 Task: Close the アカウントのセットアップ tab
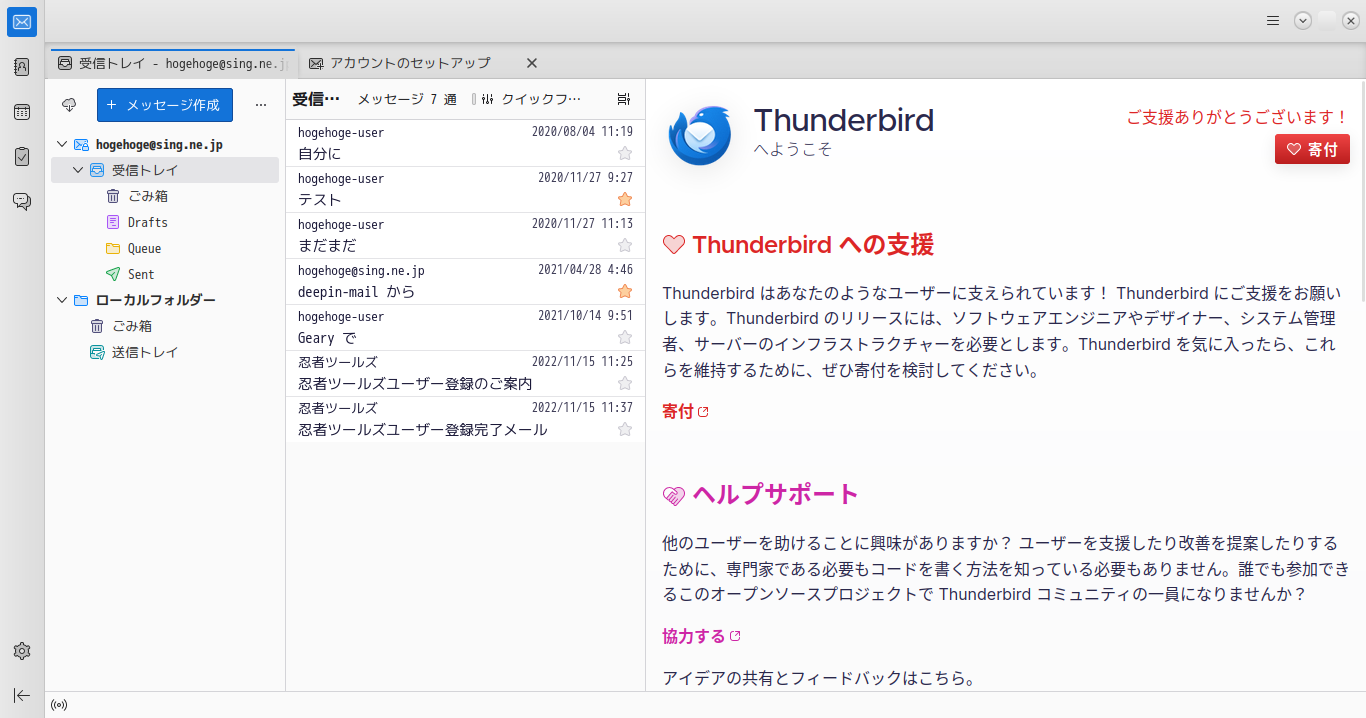click(532, 63)
